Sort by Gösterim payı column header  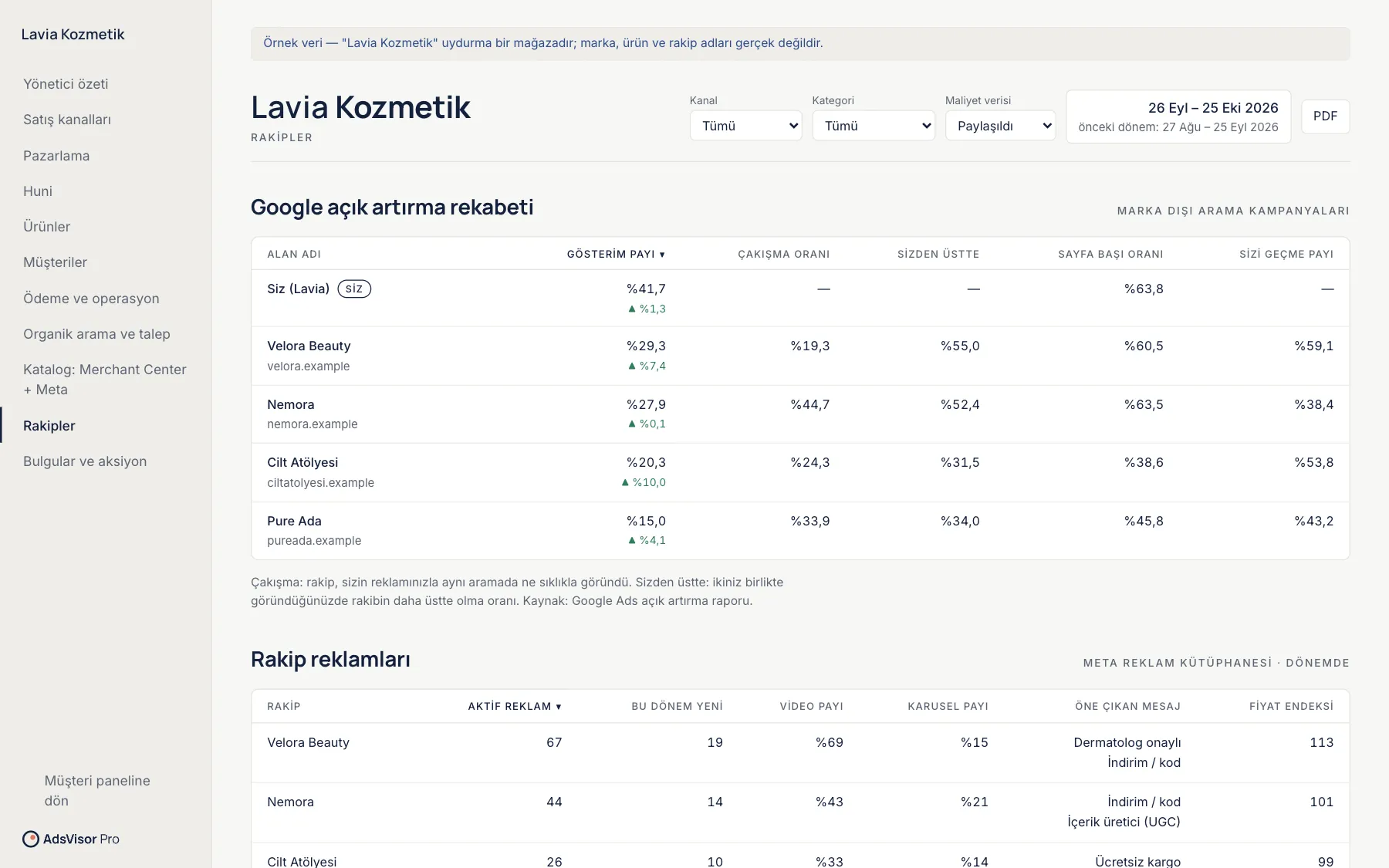click(x=616, y=254)
